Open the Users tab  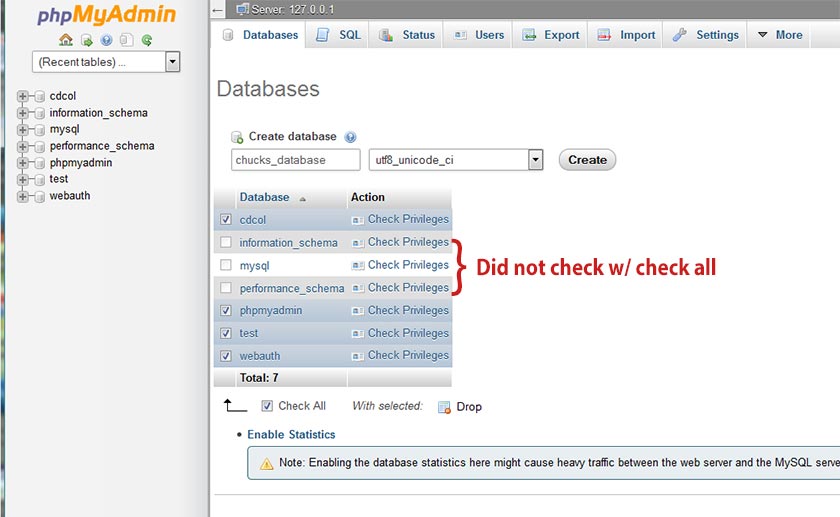tap(478, 35)
